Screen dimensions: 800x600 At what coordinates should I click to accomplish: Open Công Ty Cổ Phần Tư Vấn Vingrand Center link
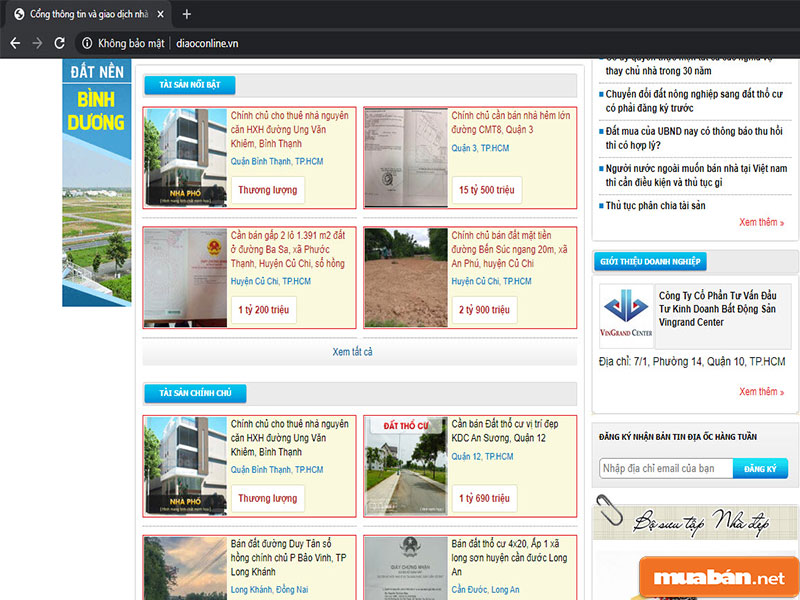pyautogui.click(x=717, y=309)
